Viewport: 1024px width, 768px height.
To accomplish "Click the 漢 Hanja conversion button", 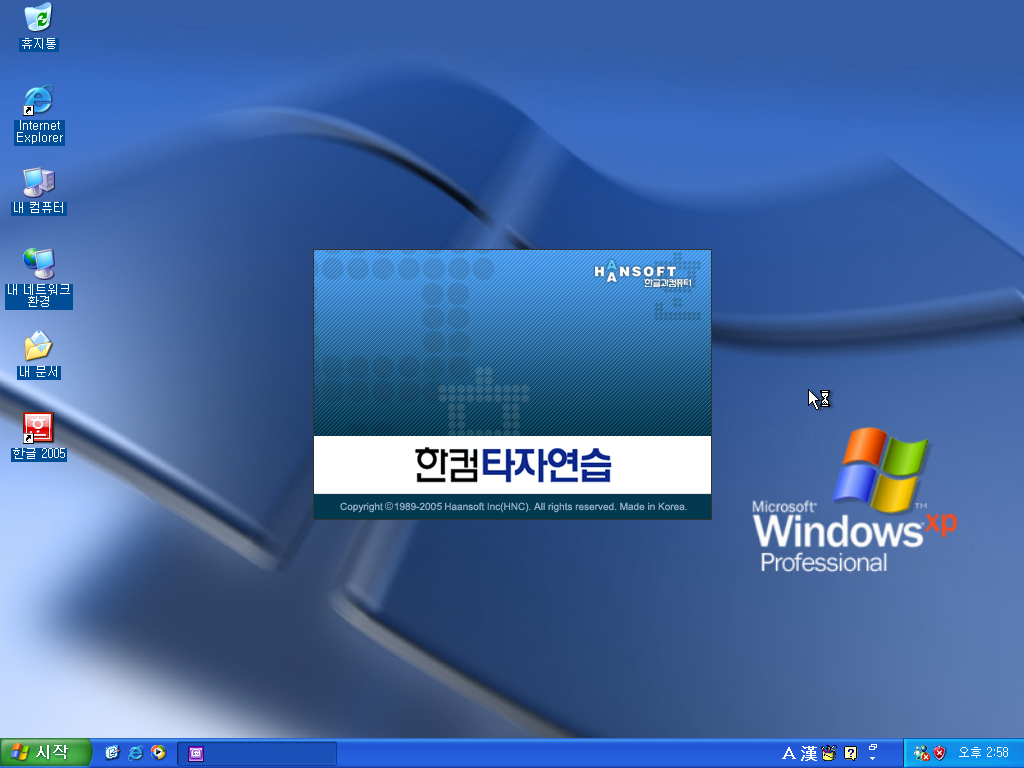I will pos(808,754).
